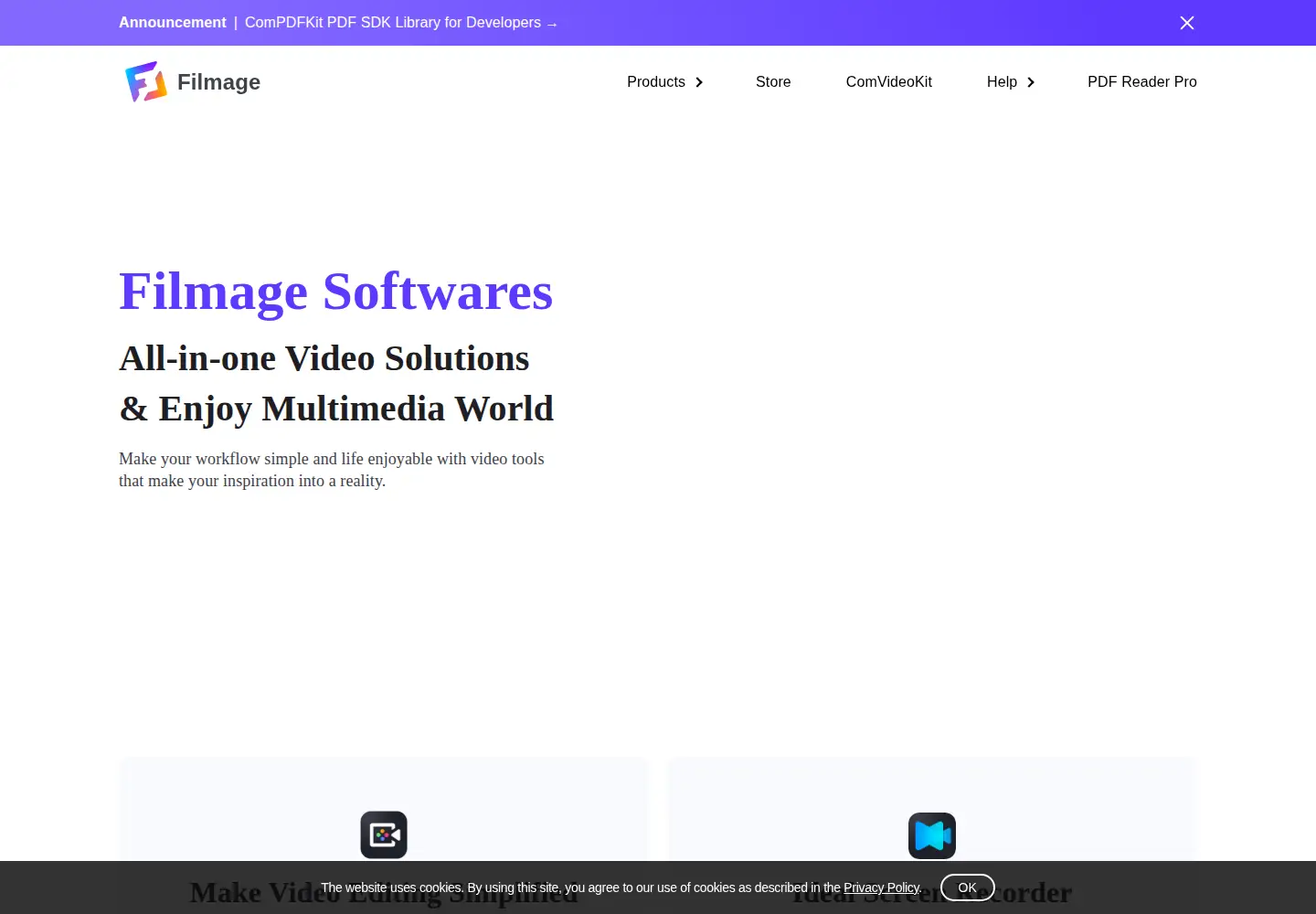Expand the Products menu chevron
This screenshot has height=914, width=1316.
(699, 82)
